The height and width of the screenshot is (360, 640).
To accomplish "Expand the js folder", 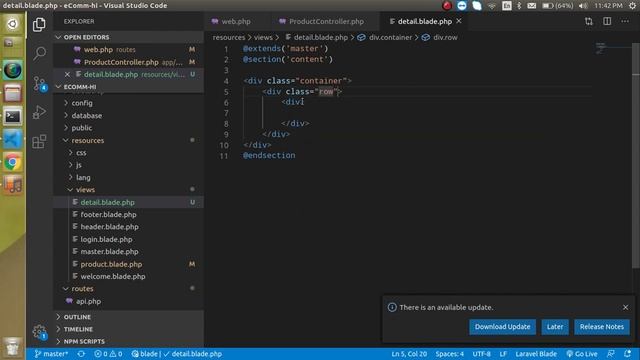I will click(x=129, y=165).
